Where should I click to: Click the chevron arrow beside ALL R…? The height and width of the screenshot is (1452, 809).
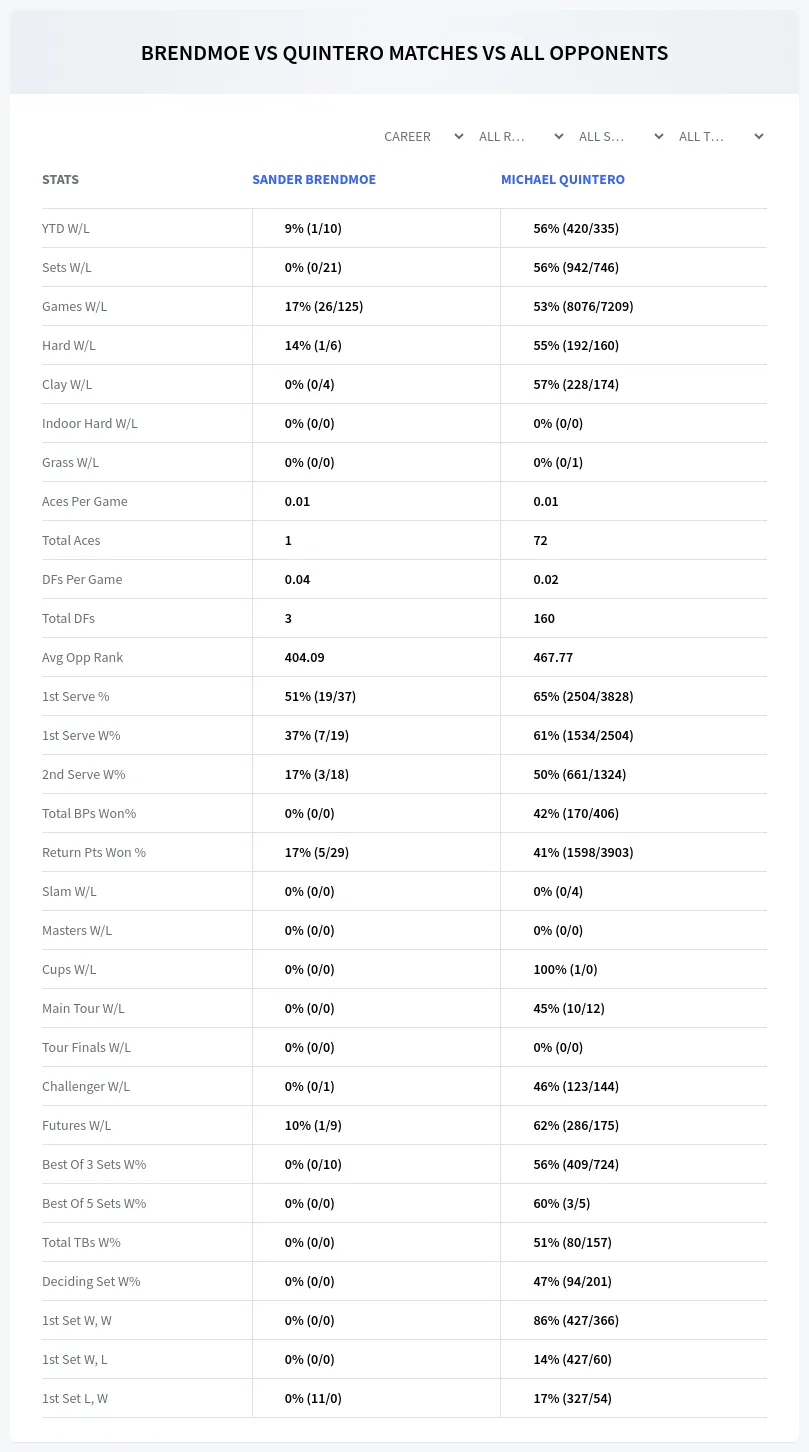[x=558, y=137]
